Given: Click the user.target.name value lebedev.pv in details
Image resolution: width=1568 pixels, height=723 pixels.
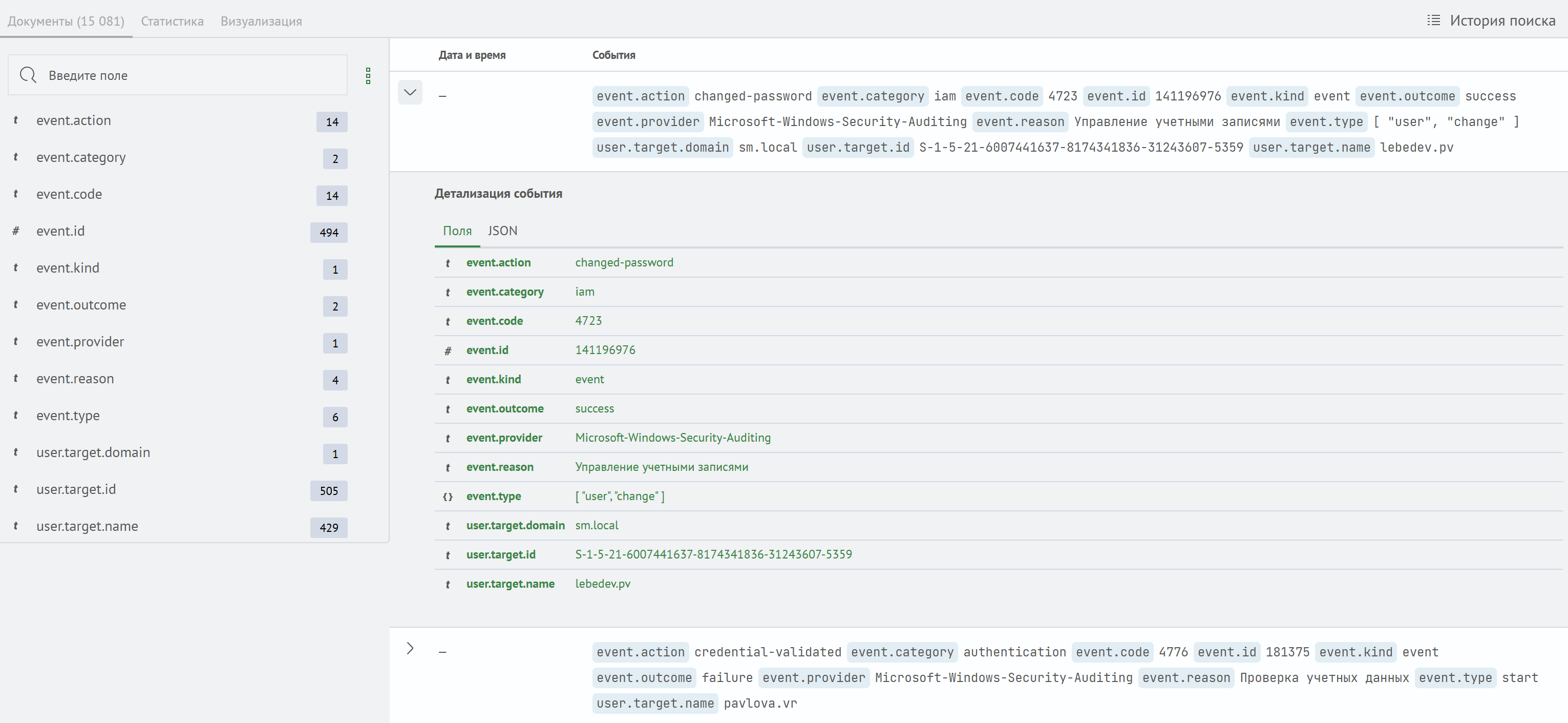Looking at the screenshot, I should coord(602,584).
